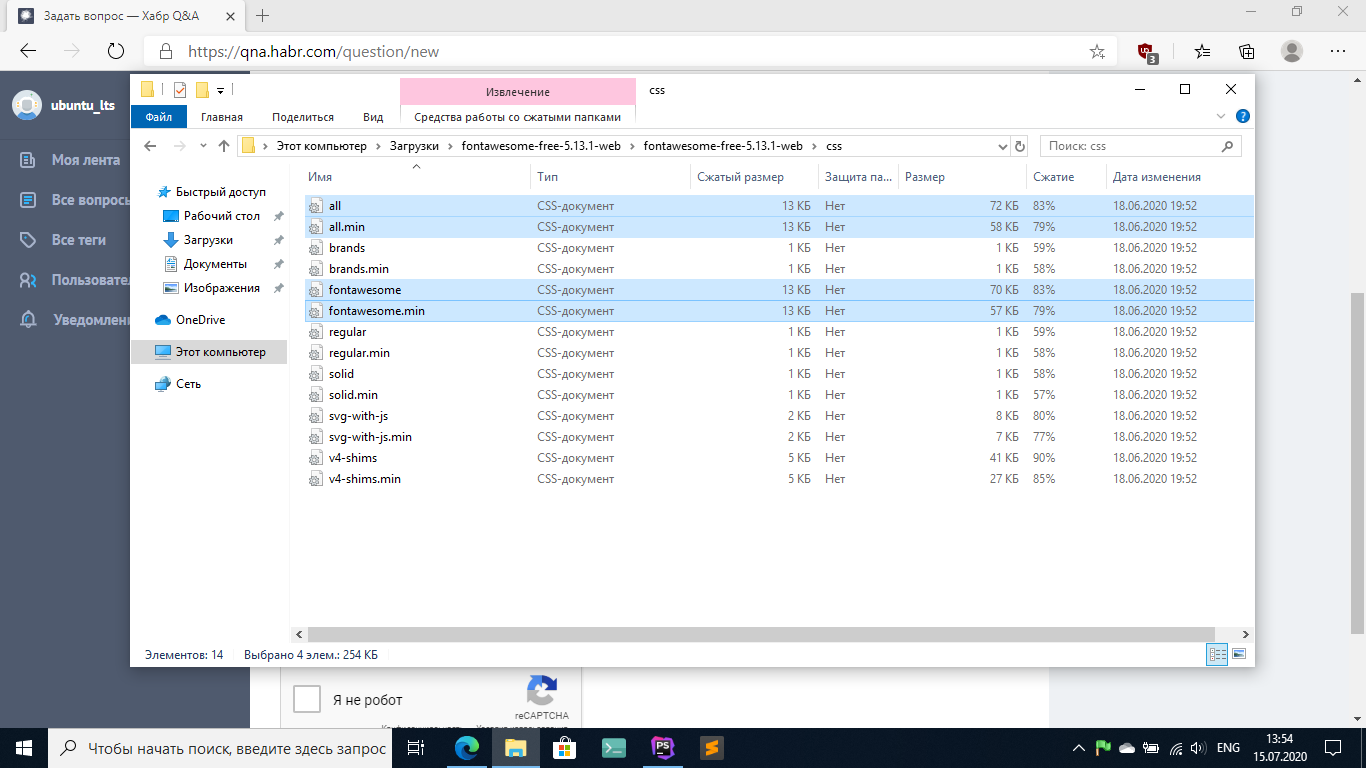The image size is (1366, 768).
Task: Open Windows Start menu
Action: point(24,747)
